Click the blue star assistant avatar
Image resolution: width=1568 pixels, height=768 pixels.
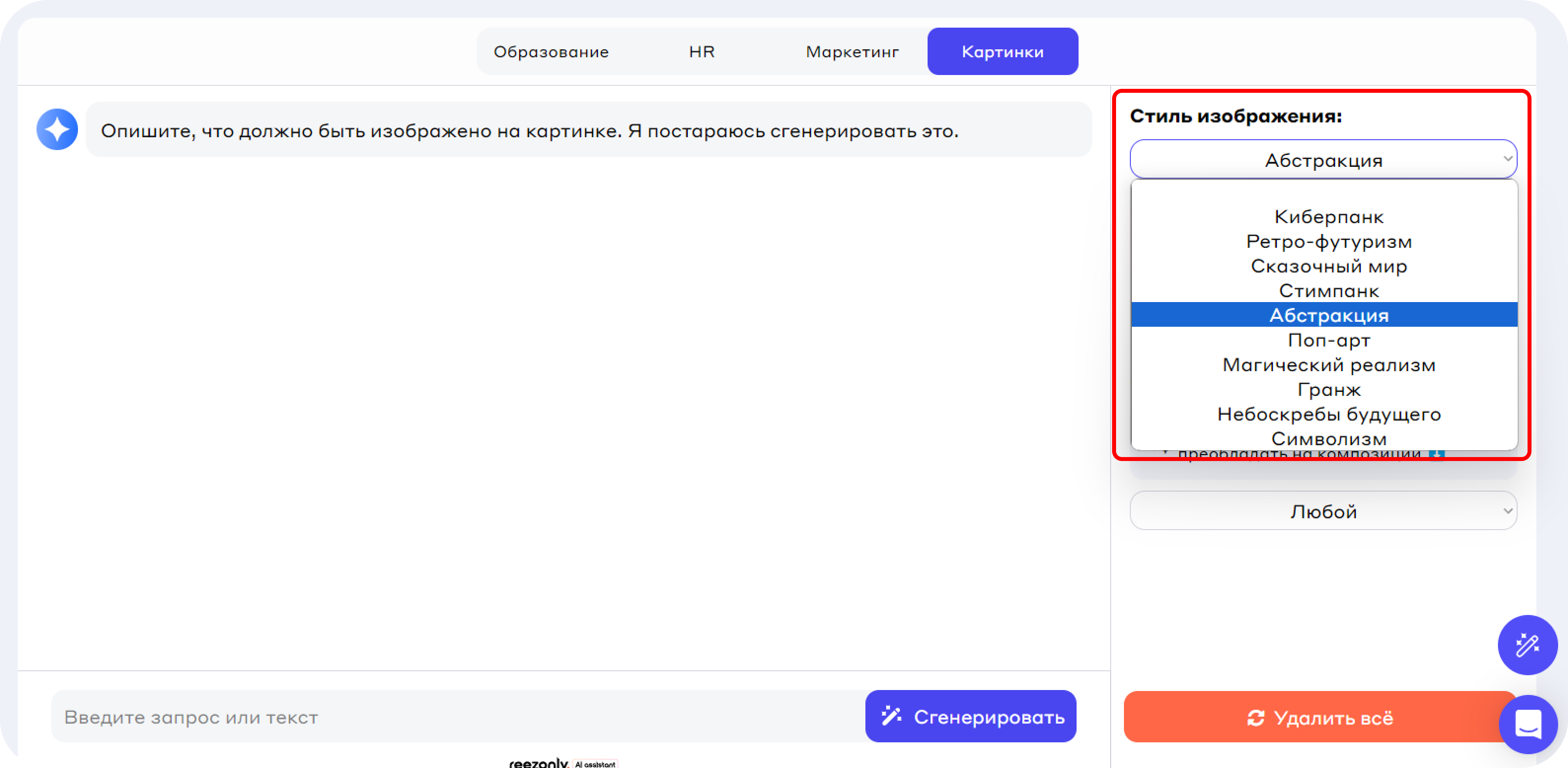57,130
